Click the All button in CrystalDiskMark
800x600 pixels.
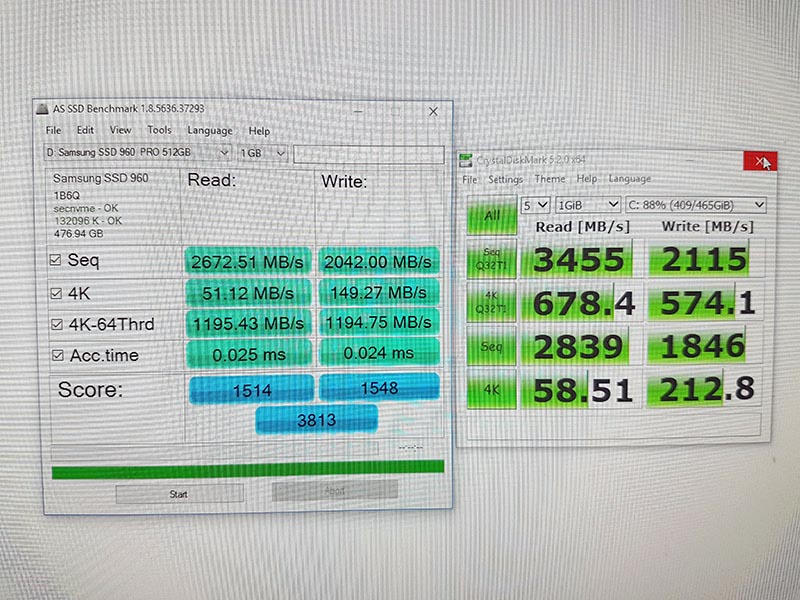click(x=492, y=215)
